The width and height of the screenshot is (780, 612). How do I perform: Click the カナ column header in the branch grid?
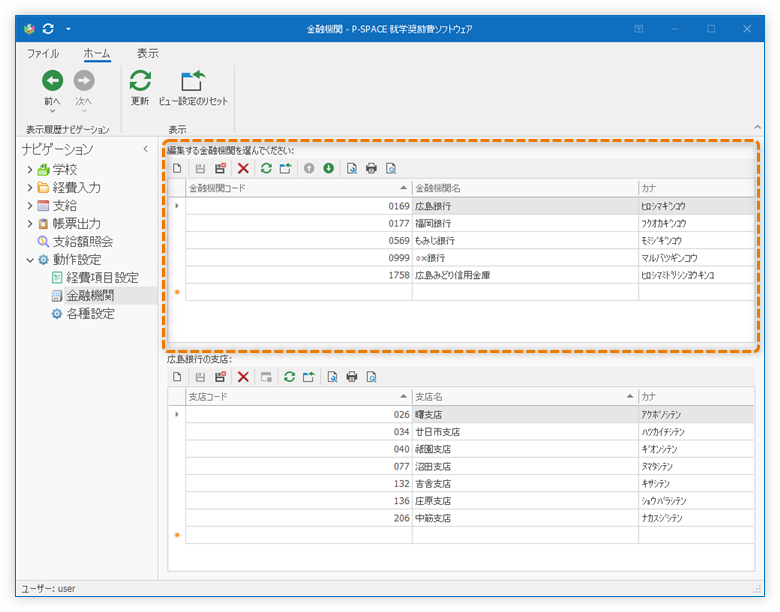point(696,397)
